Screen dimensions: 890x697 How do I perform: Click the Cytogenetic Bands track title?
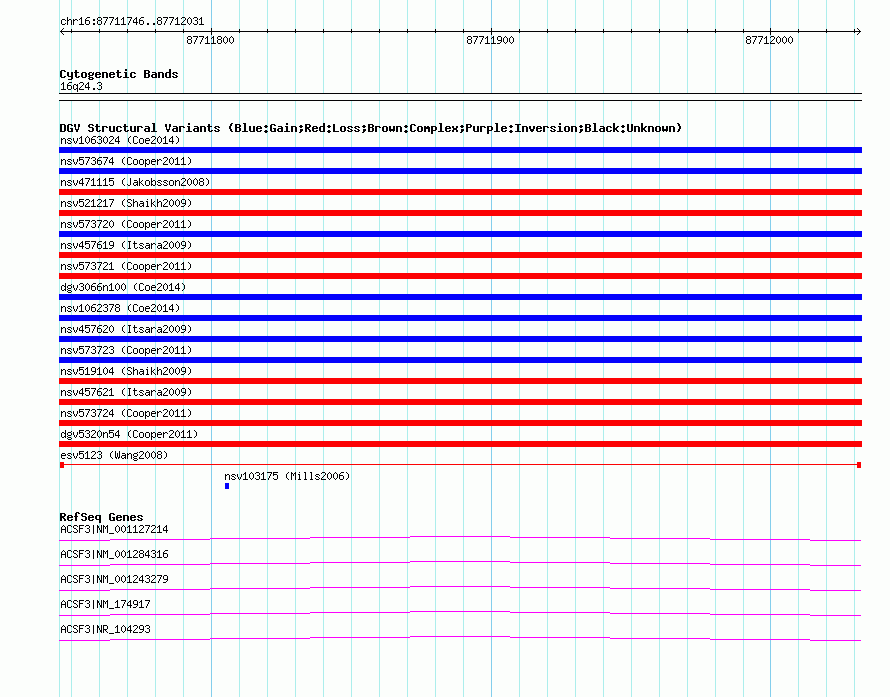119,74
